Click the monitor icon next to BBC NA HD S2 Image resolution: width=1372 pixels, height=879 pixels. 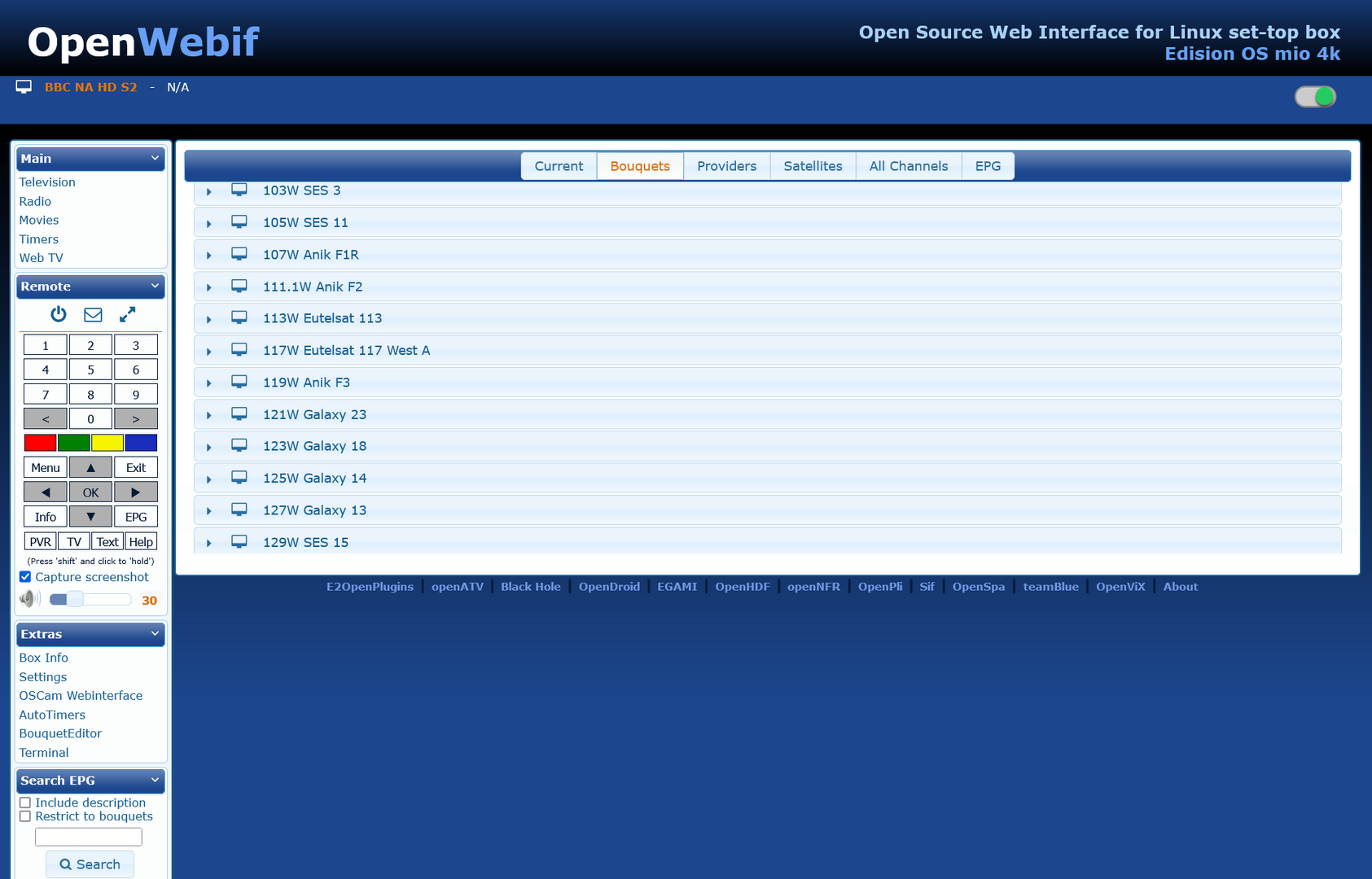tap(24, 87)
